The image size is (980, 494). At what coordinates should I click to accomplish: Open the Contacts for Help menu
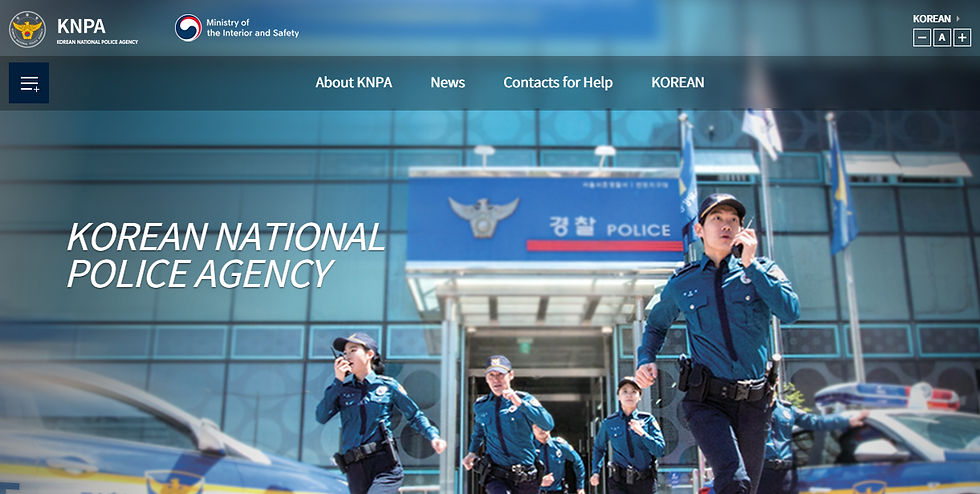tap(558, 83)
